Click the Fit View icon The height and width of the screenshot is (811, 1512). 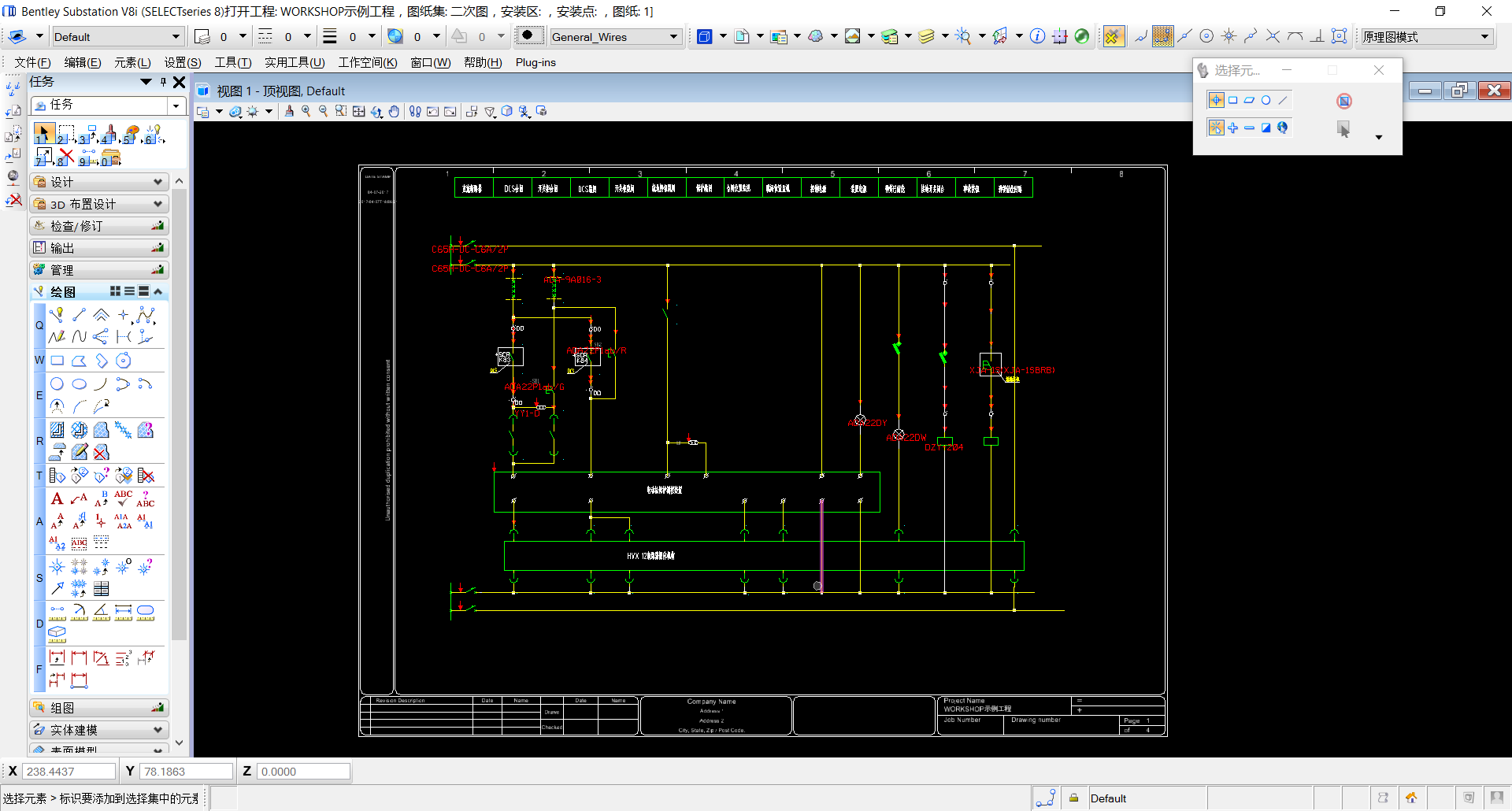(358, 112)
